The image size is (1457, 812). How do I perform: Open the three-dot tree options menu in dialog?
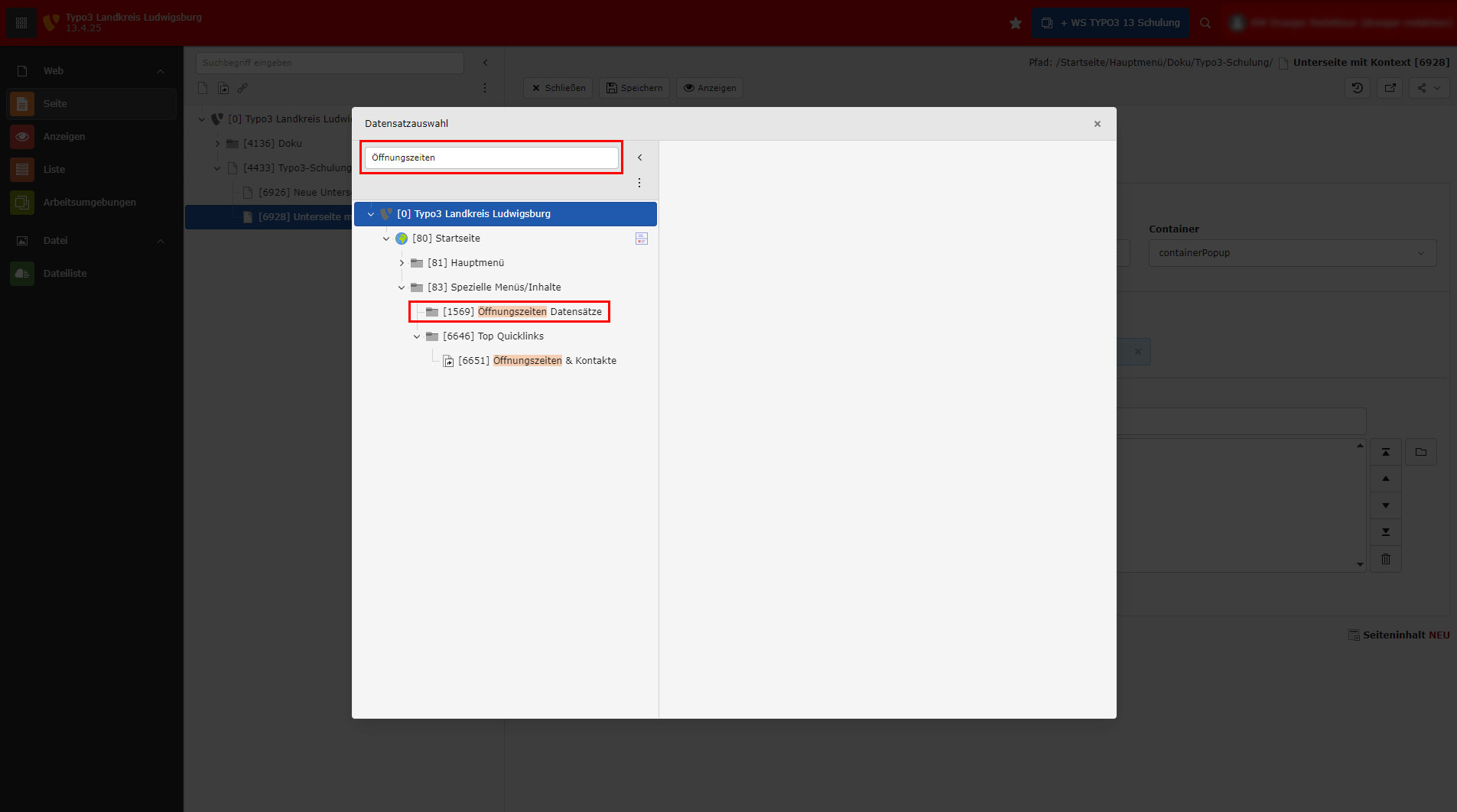coord(639,183)
